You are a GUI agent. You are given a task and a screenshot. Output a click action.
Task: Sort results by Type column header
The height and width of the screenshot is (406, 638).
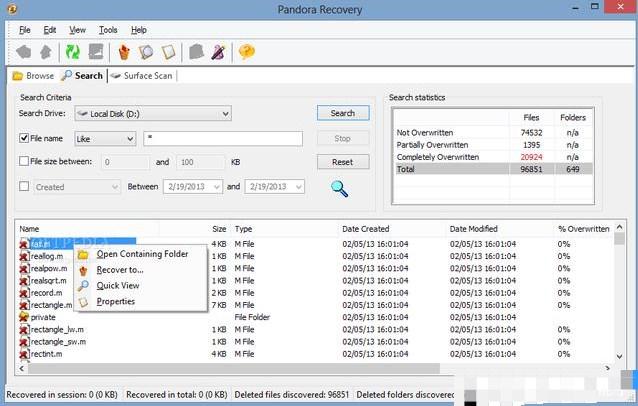coord(285,229)
